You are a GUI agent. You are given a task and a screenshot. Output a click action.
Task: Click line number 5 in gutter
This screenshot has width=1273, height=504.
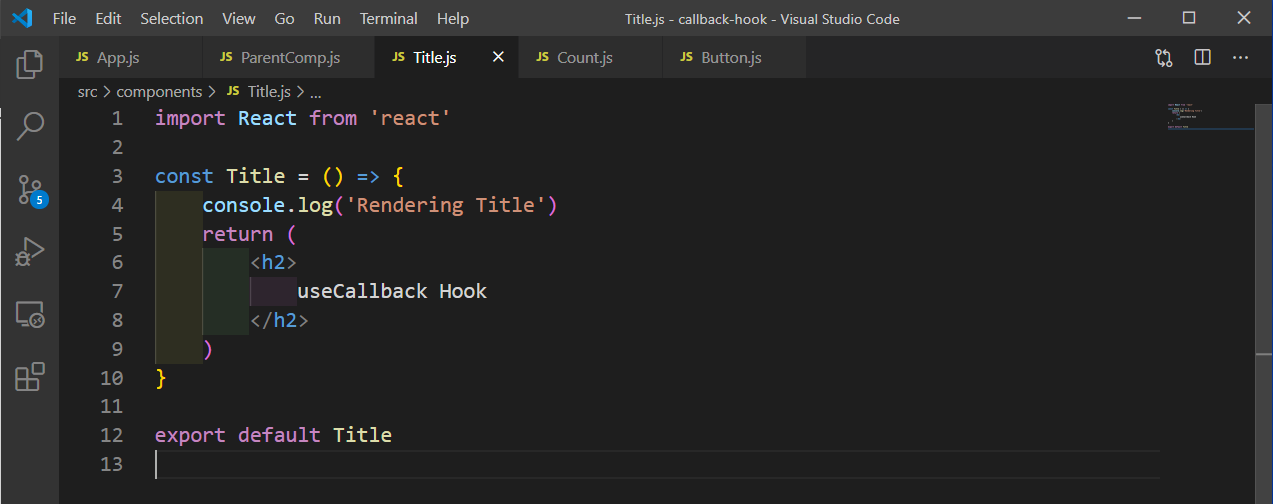pos(118,234)
